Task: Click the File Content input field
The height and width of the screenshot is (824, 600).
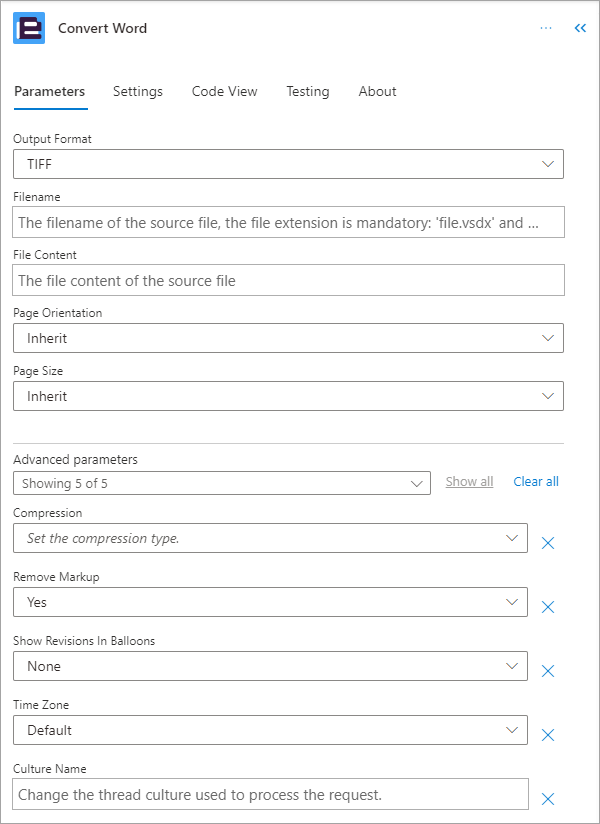Action: (288, 280)
